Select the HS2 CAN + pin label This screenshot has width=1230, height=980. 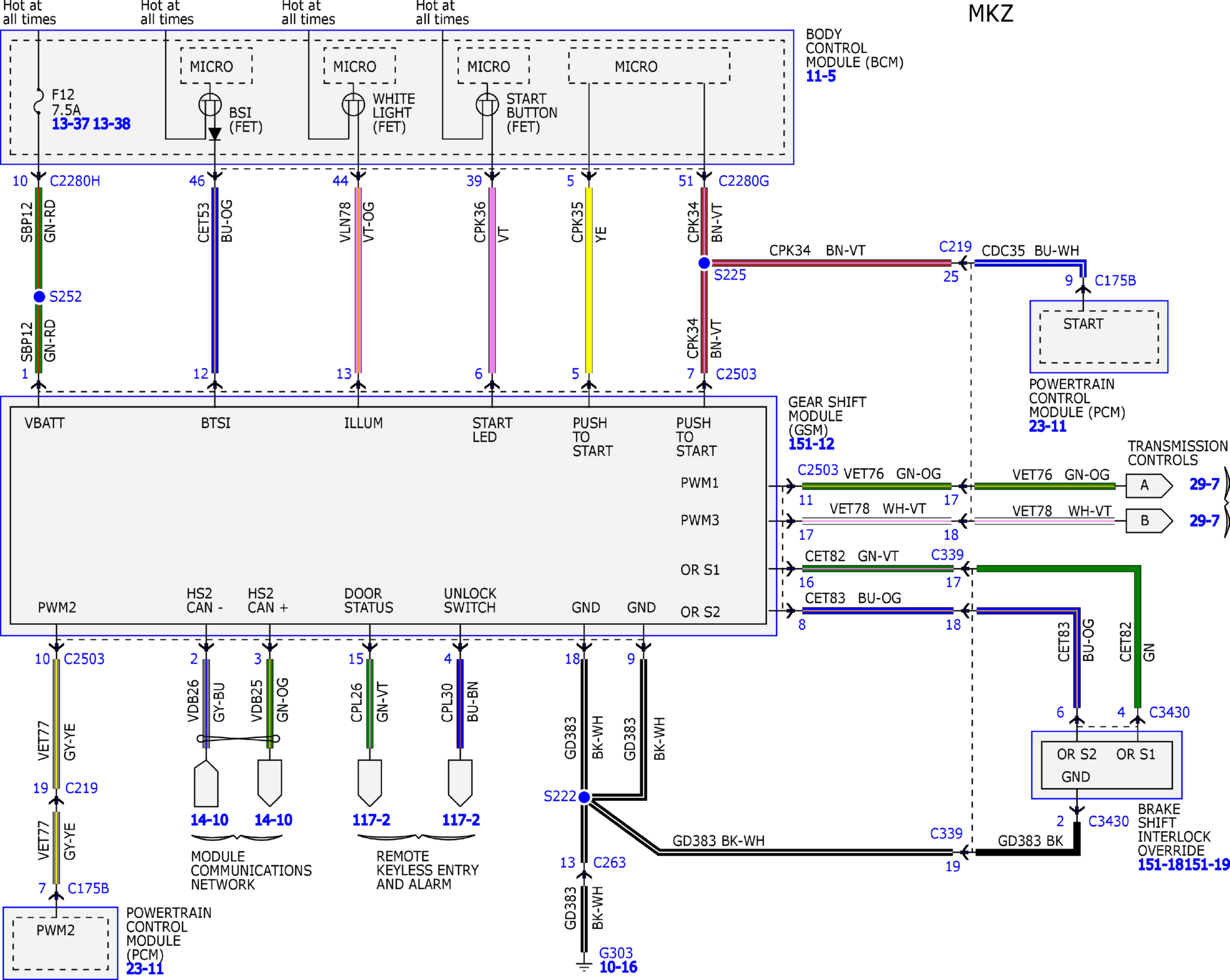(x=267, y=601)
